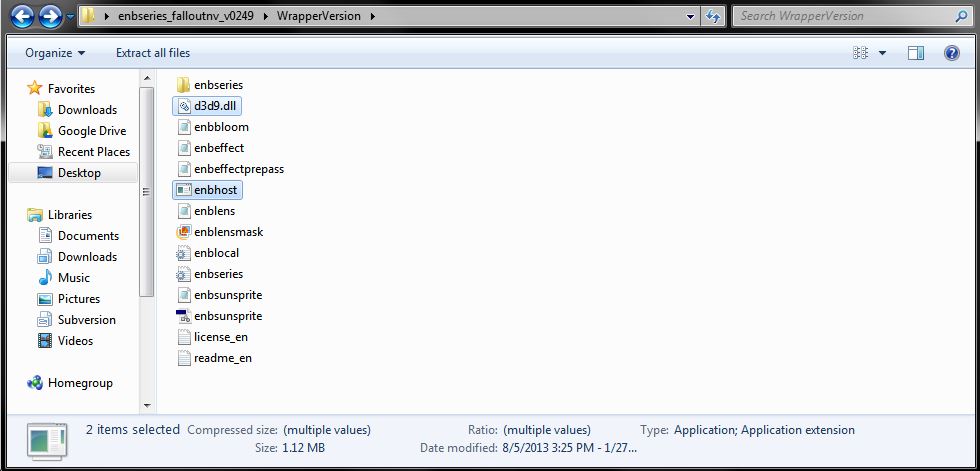Toggle the preview pane

916,53
